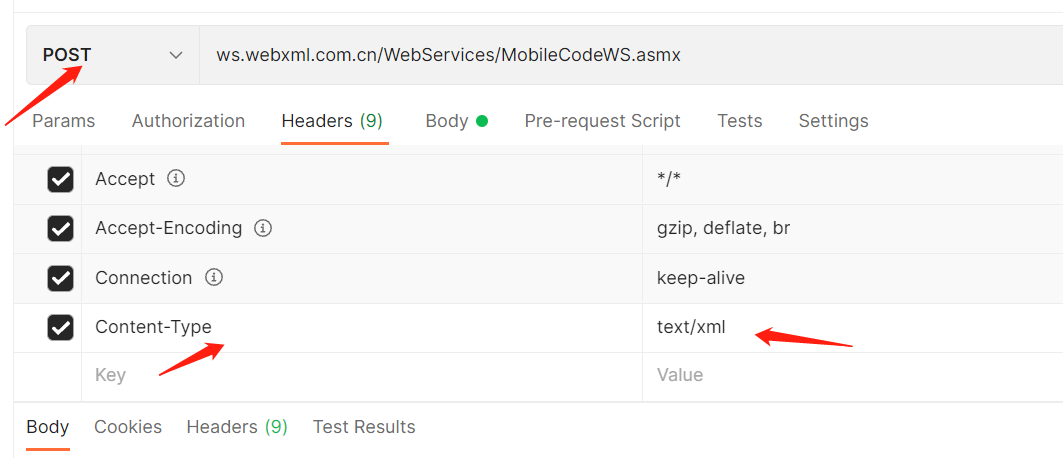Toggle the Accept-Encoding header checkbox
Viewport: 1063px width, 458px height.
click(x=61, y=228)
